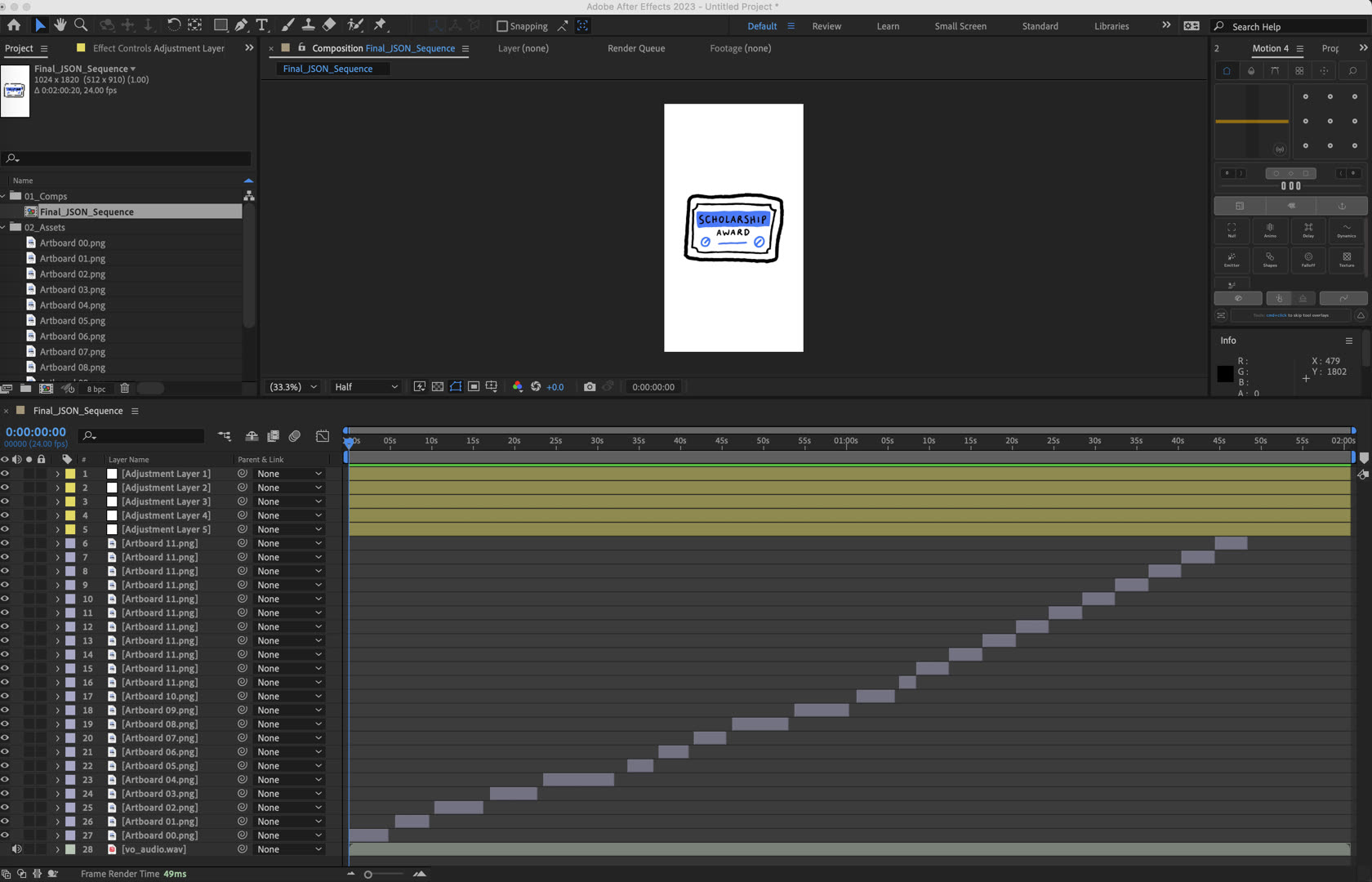The height and width of the screenshot is (882, 1372).
Task: Switch to the Learn workspace
Action: tap(888, 26)
